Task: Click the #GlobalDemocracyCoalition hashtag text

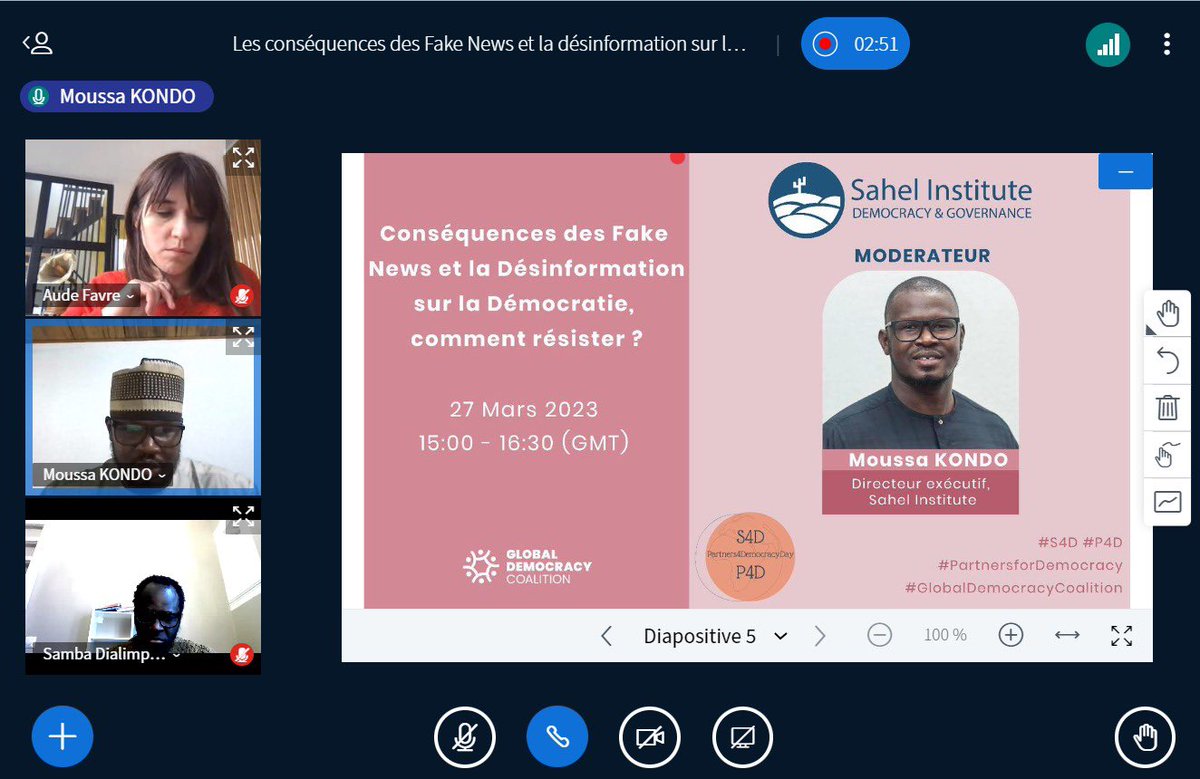Action: tap(1013, 588)
